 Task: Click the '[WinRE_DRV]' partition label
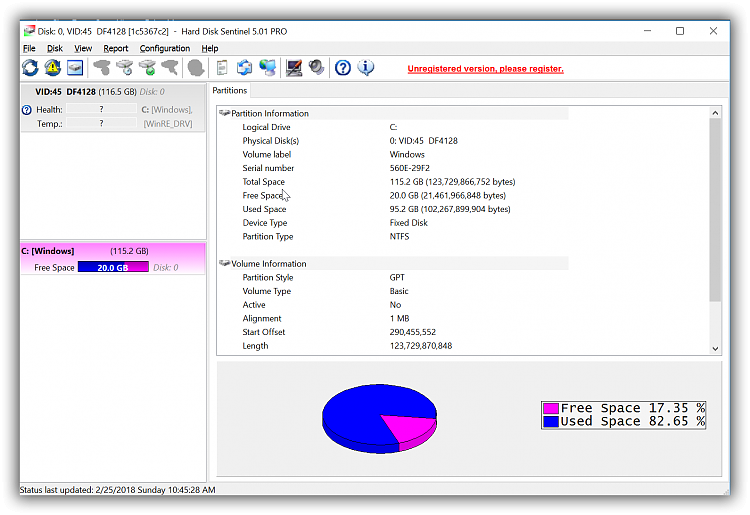click(168, 124)
